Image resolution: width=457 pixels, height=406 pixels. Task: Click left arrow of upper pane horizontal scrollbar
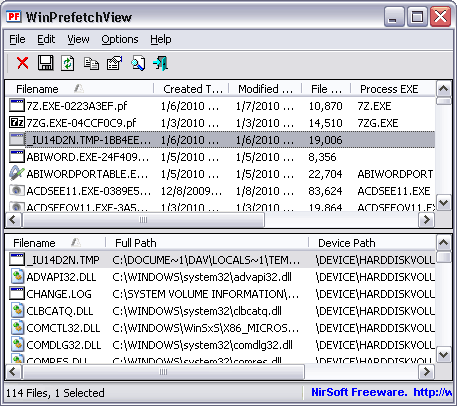coord(13,220)
